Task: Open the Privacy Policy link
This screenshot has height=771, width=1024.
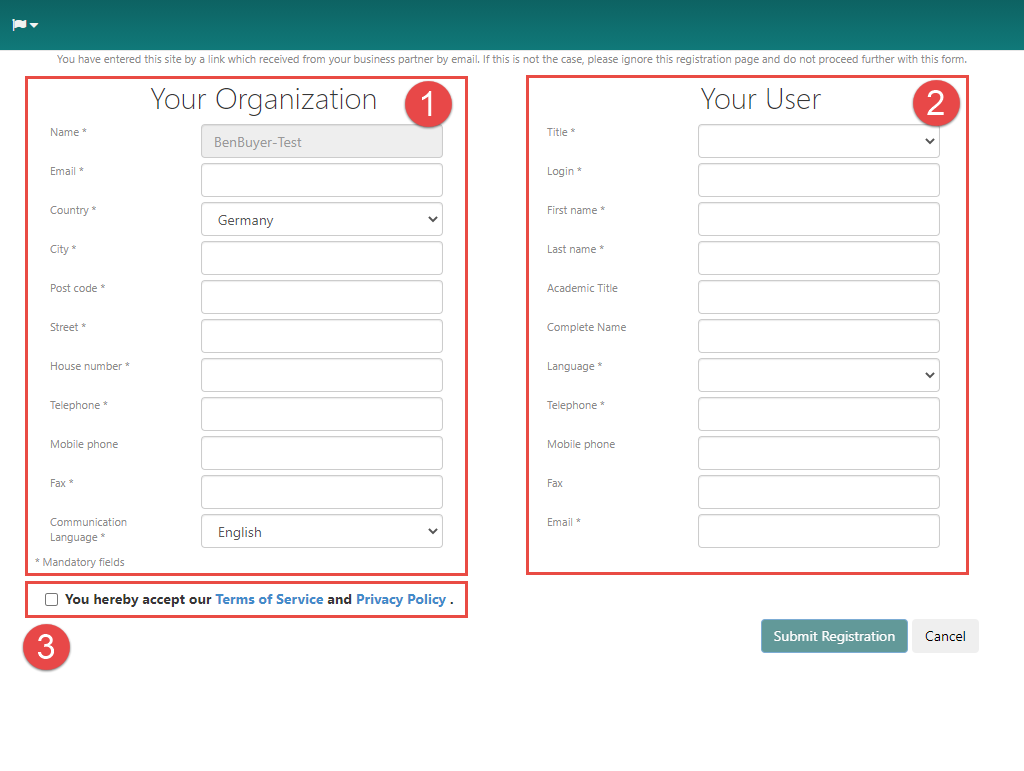Action: (x=400, y=599)
